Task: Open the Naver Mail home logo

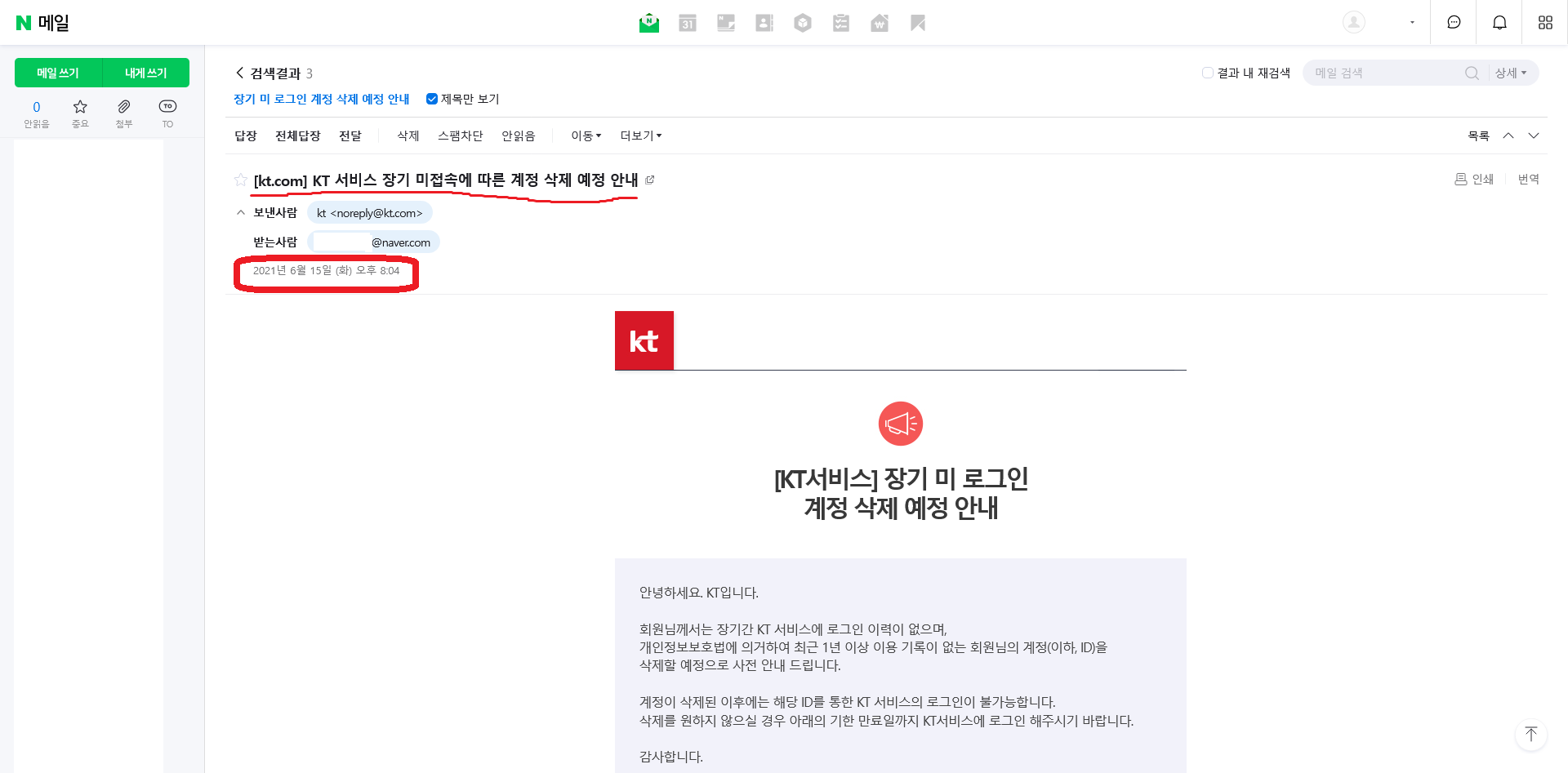Action: tap(42, 23)
